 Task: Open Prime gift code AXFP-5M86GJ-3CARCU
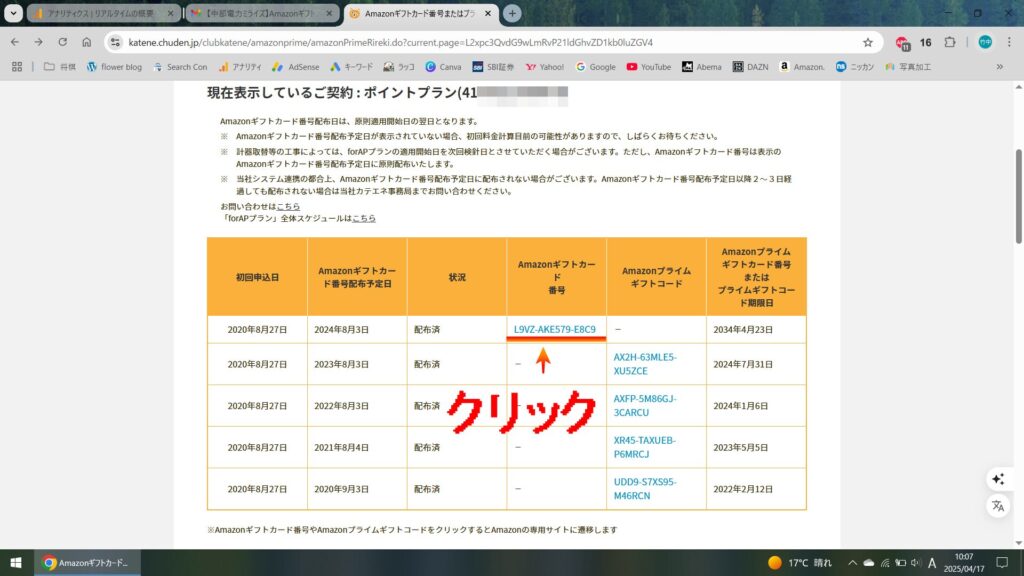[x=645, y=406]
